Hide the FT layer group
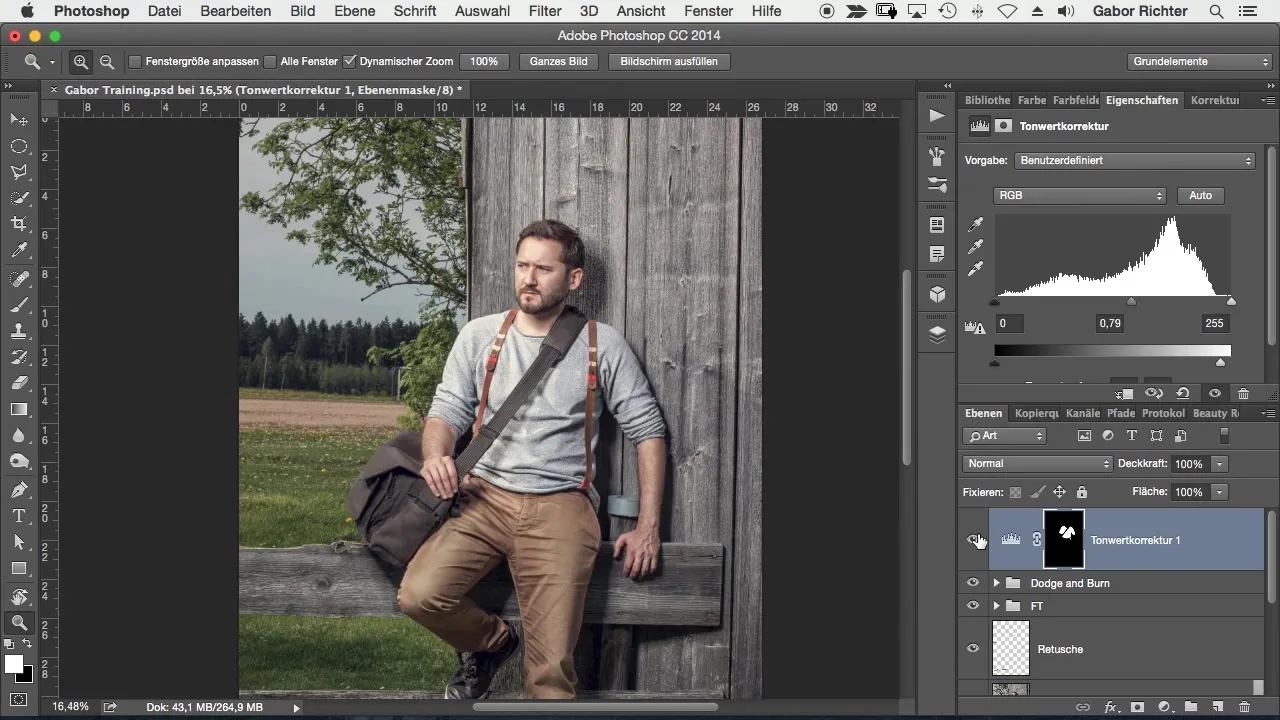 click(x=973, y=606)
